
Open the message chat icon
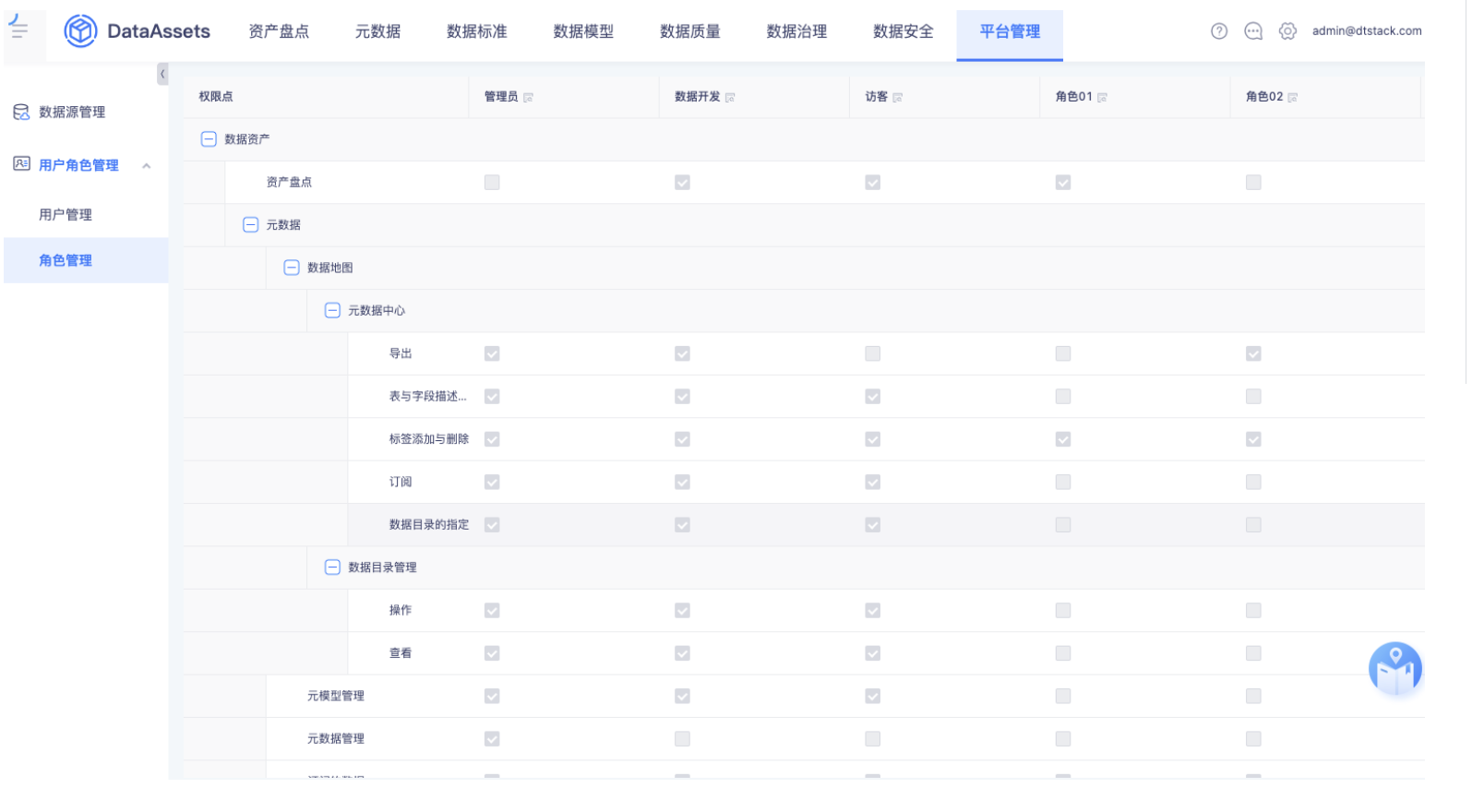1253,31
